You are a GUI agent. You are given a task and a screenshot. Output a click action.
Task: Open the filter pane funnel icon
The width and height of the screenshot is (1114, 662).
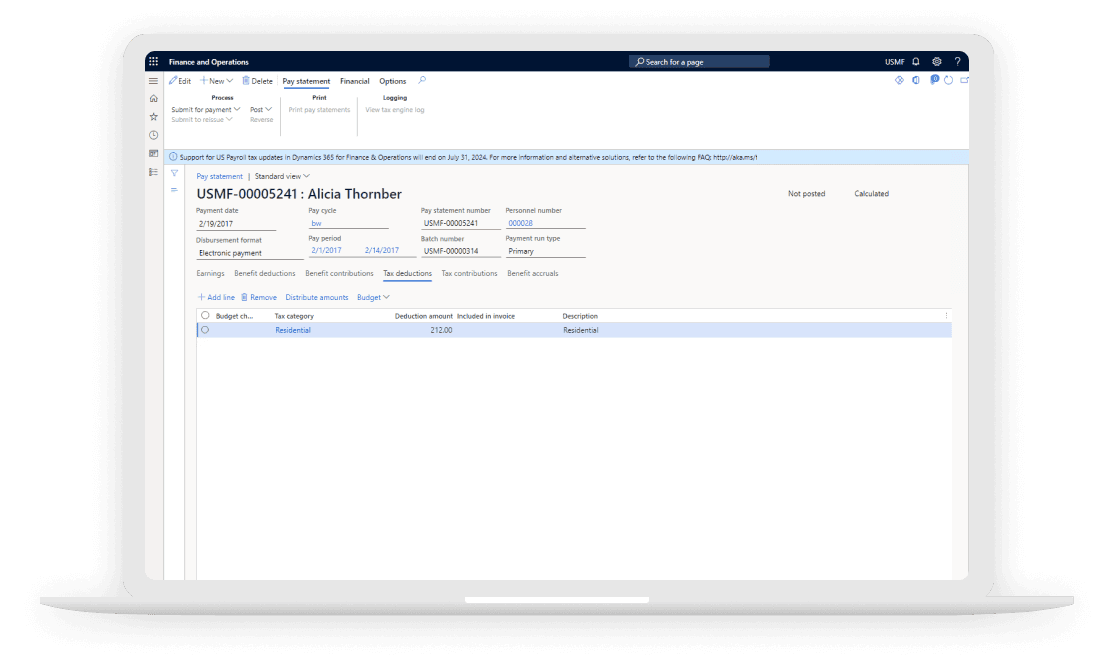(174, 173)
